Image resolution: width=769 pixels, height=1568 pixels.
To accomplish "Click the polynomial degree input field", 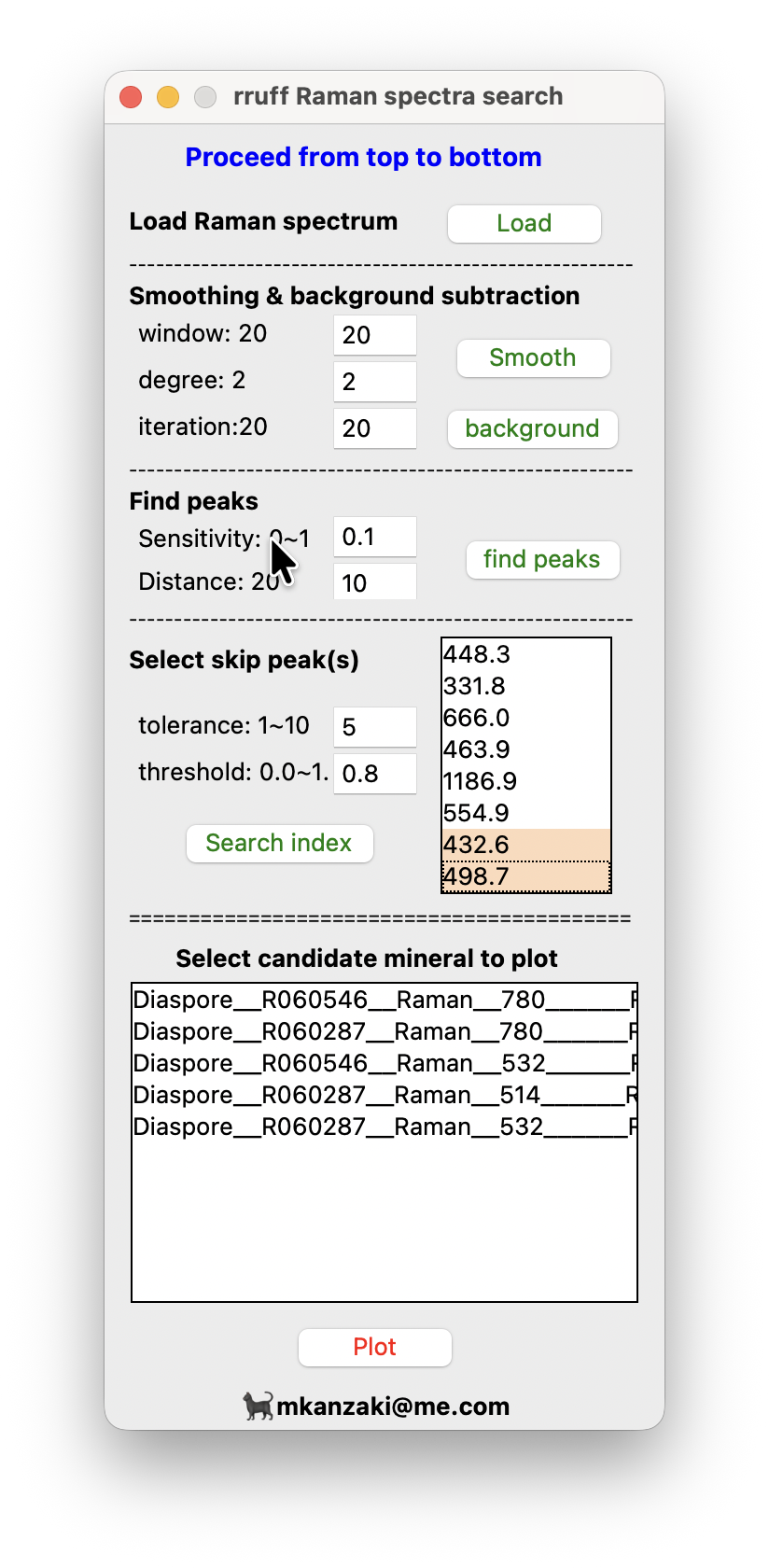I will pos(374,382).
